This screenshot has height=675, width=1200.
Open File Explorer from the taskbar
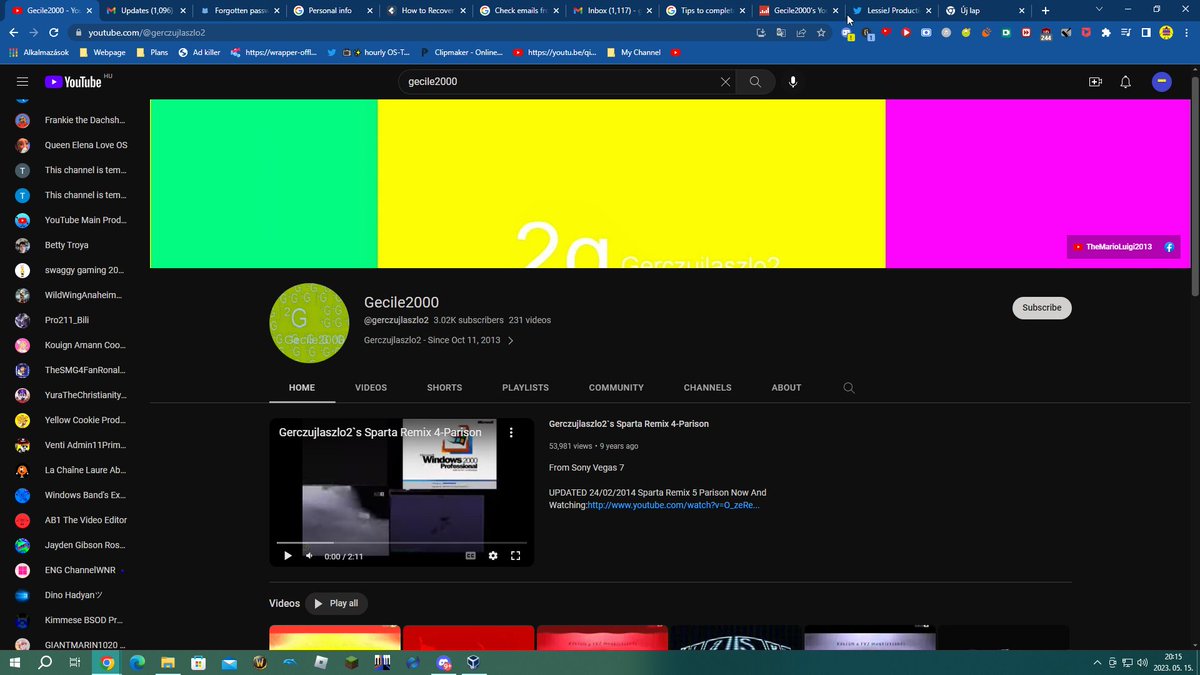168,662
